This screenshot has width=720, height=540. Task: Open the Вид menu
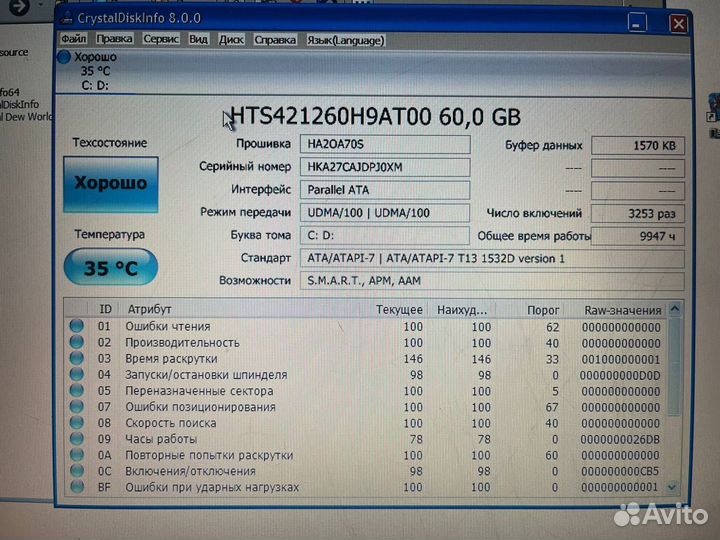[198, 39]
